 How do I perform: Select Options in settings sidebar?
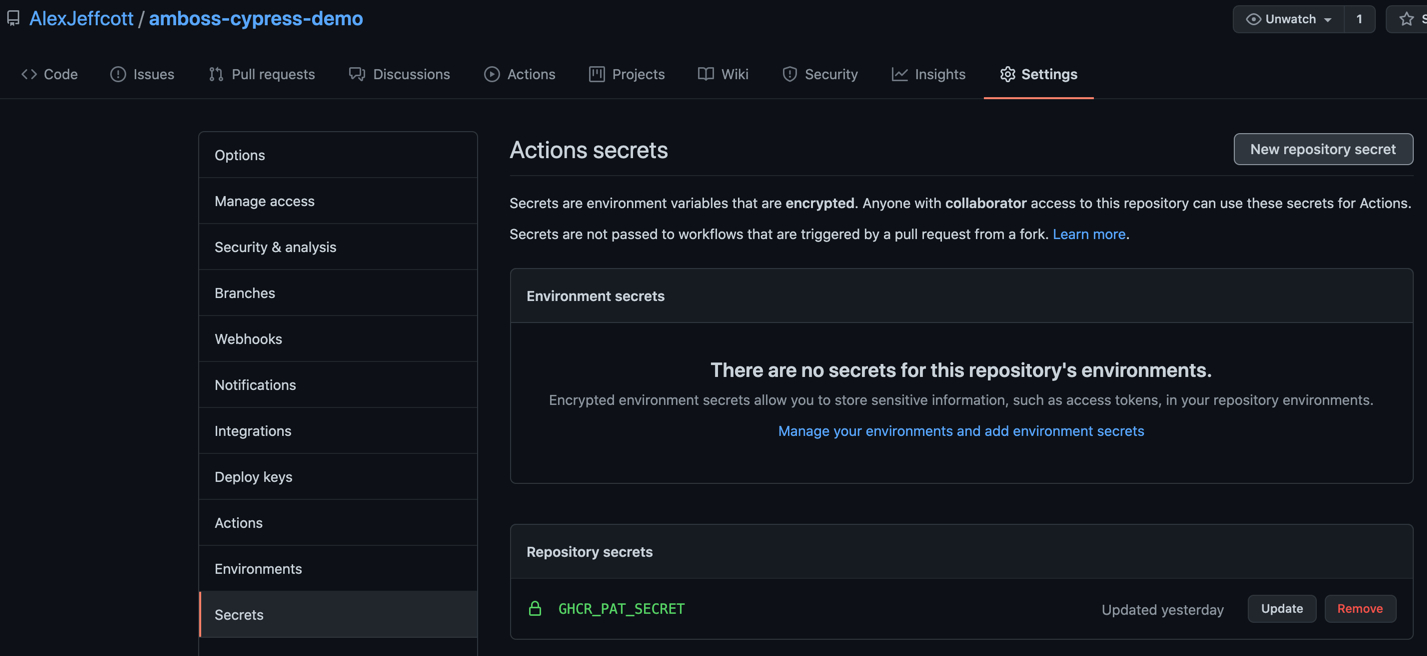tap(338, 155)
